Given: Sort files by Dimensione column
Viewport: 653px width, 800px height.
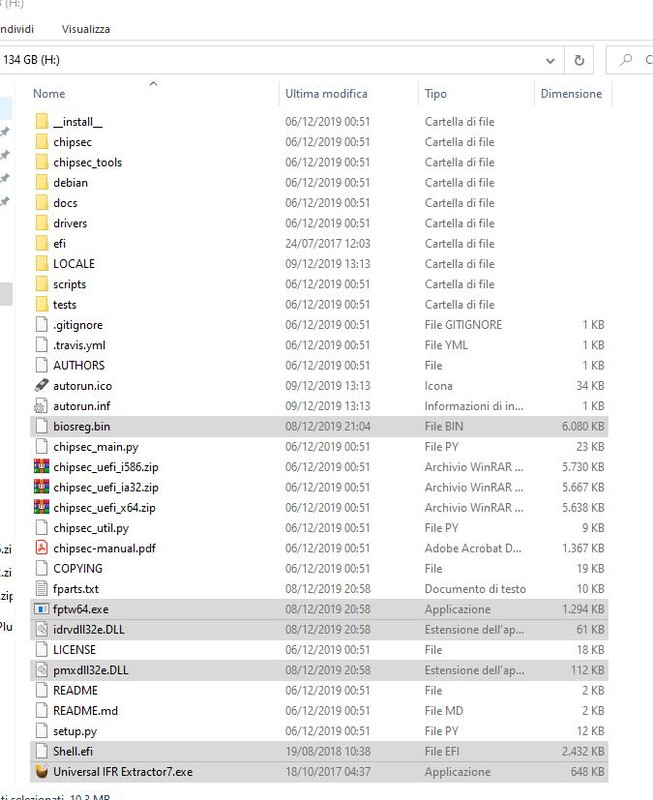Looking at the screenshot, I should tap(571, 94).
